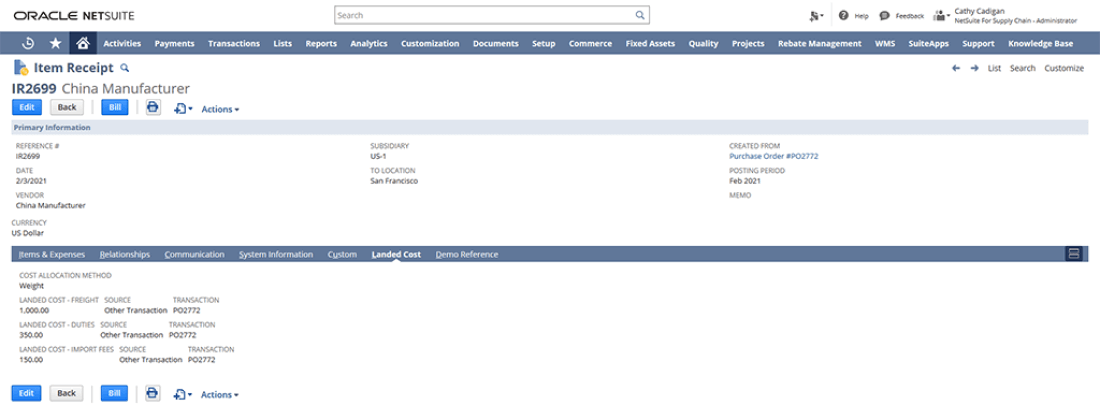Open the Setup menu
This screenshot has width=1100, height=413.
[543, 43]
